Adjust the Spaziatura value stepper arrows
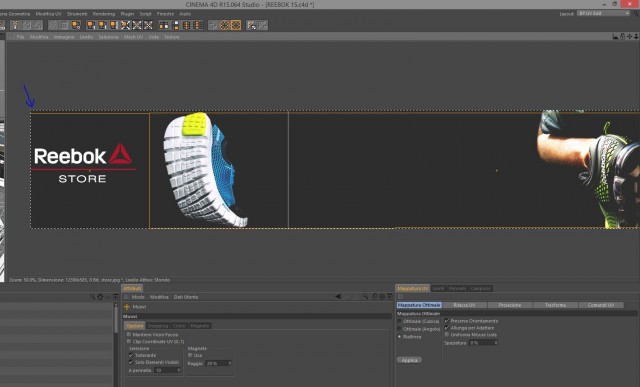Image resolution: width=640 pixels, height=387 pixels. (x=496, y=343)
